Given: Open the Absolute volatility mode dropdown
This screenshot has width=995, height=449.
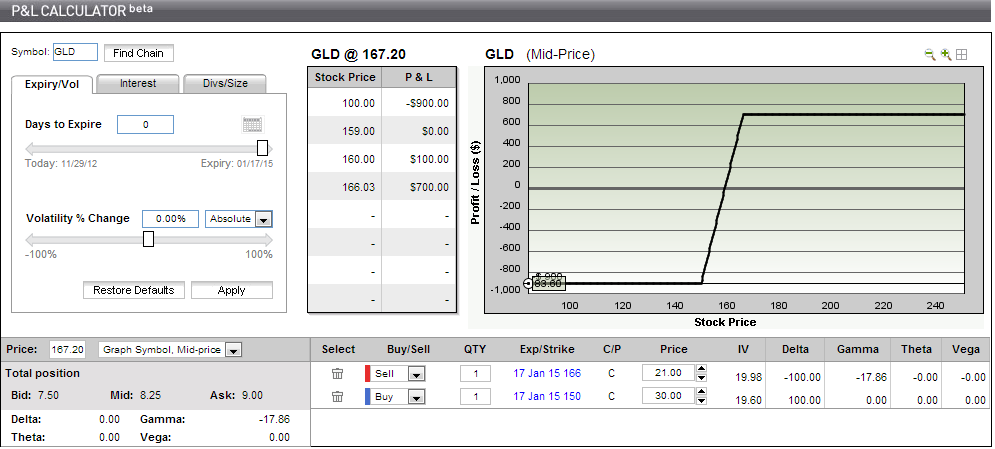Looking at the screenshot, I should pos(263,219).
